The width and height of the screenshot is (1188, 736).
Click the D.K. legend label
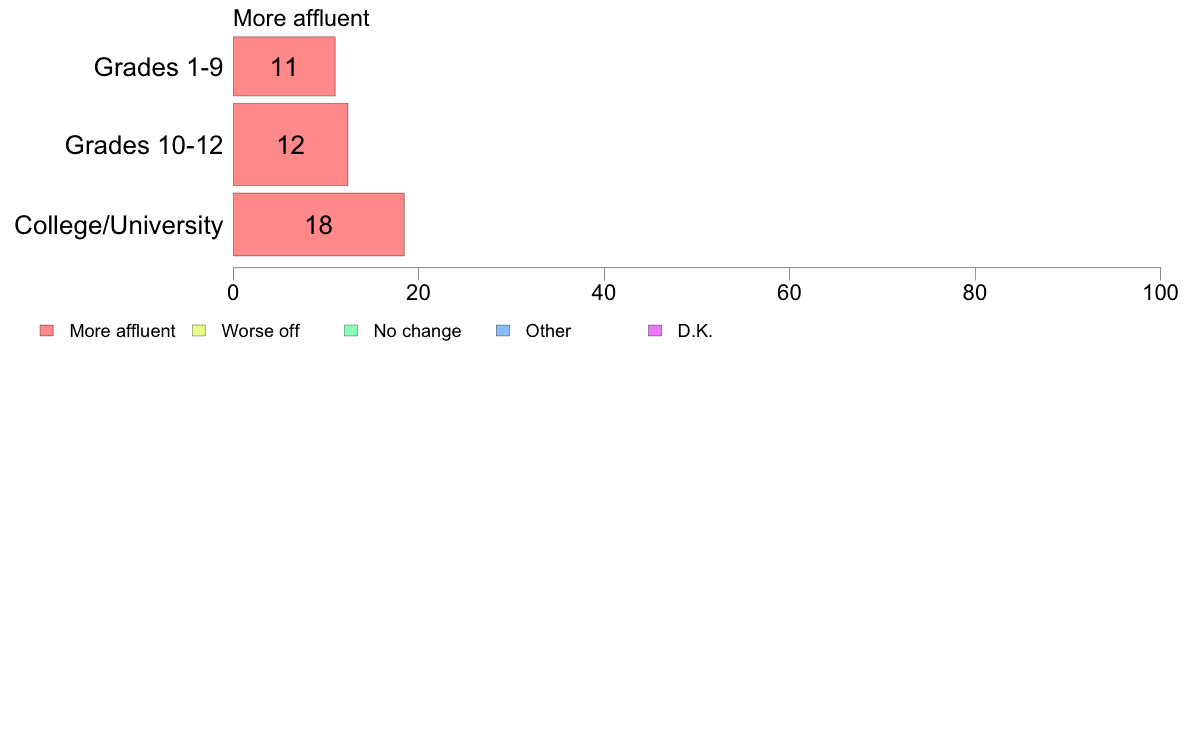coord(695,331)
